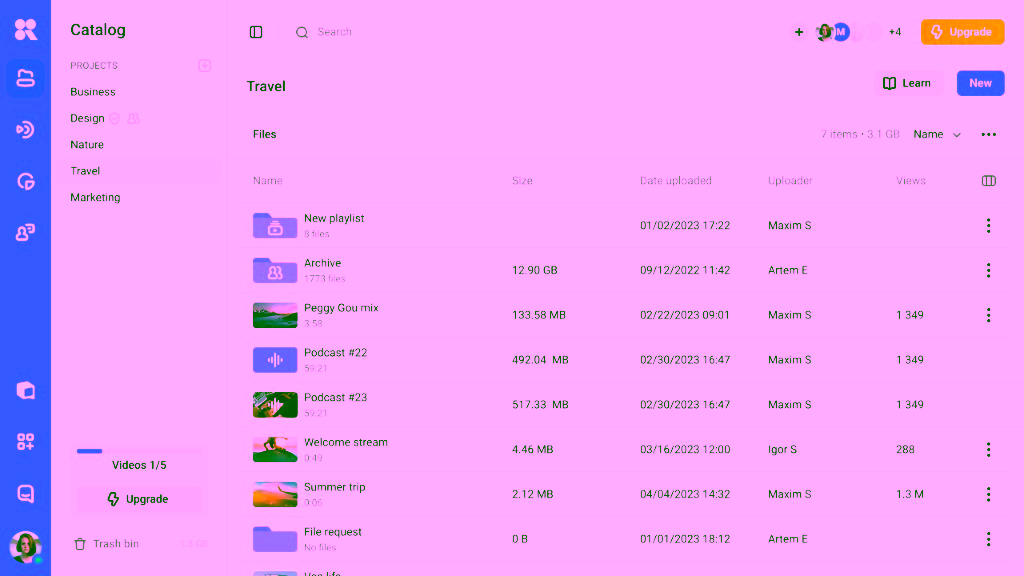Click the shared users icon next to Design

(133, 118)
